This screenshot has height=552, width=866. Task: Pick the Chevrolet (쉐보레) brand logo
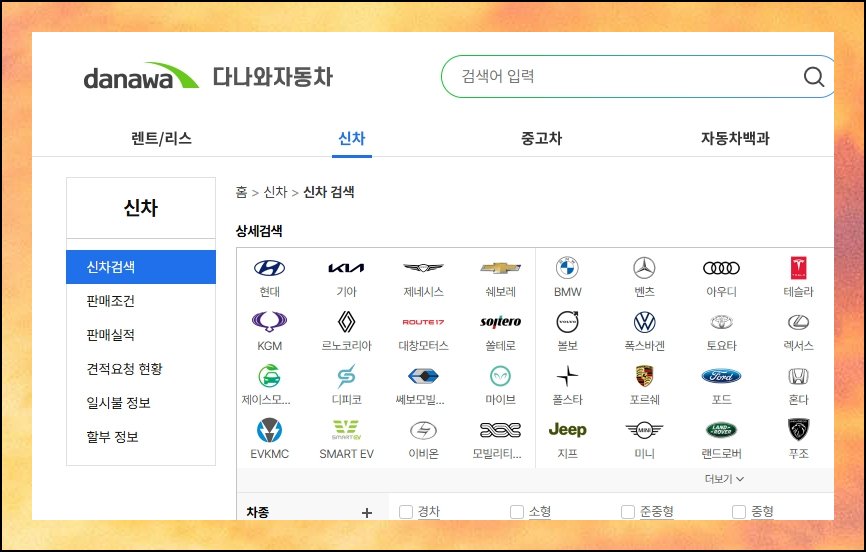click(500, 268)
